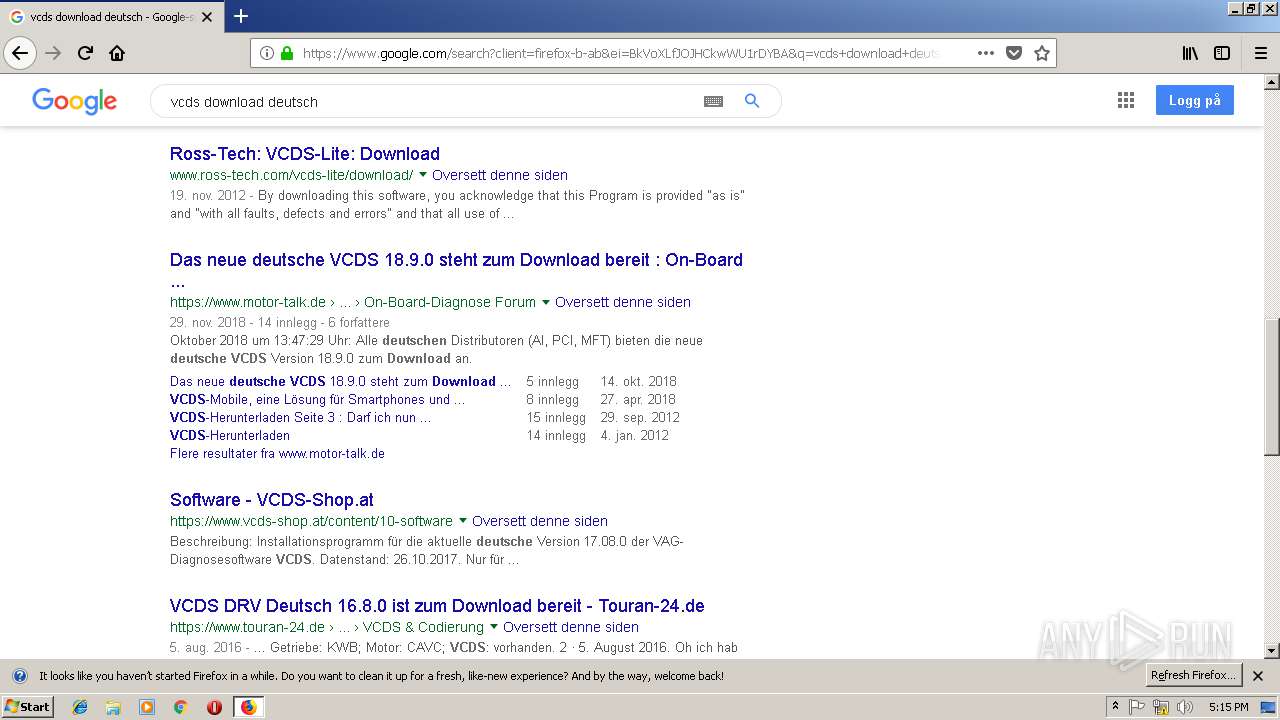Reload the current page
The height and width of the screenshot is (720, 1280).
[85, 53]
